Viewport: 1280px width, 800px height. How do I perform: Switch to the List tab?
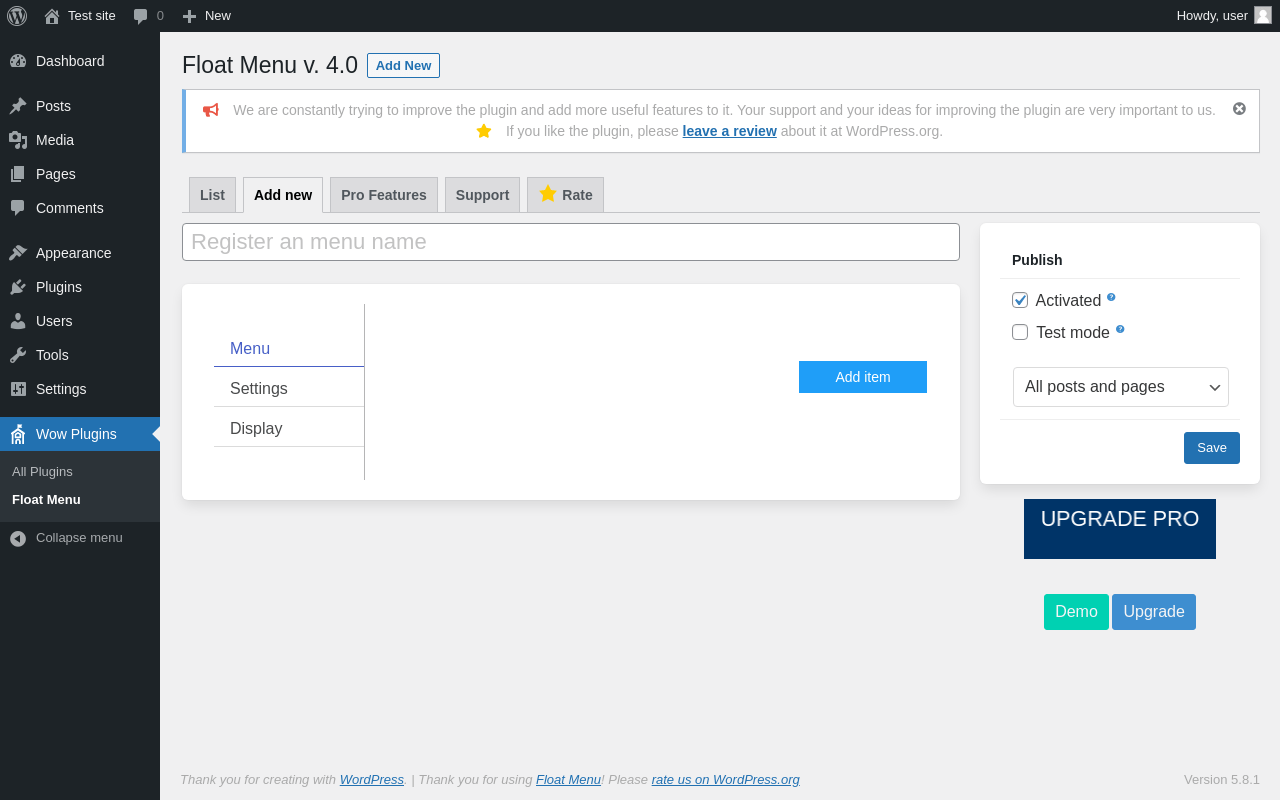(x=212, y=195)
